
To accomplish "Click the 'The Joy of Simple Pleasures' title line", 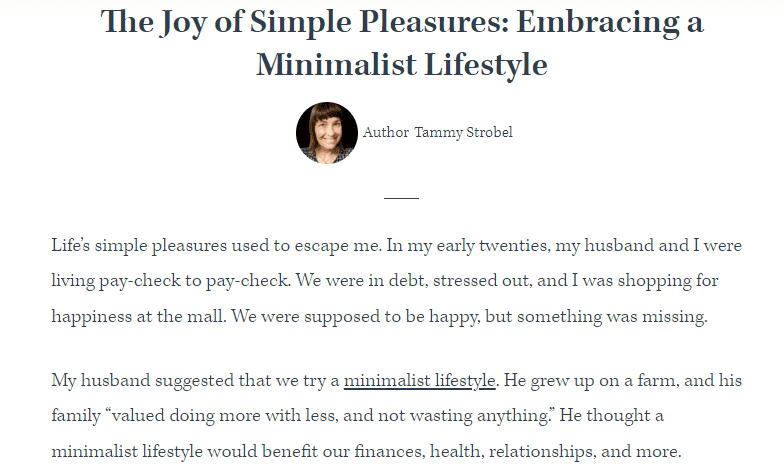I will (402, 22).
